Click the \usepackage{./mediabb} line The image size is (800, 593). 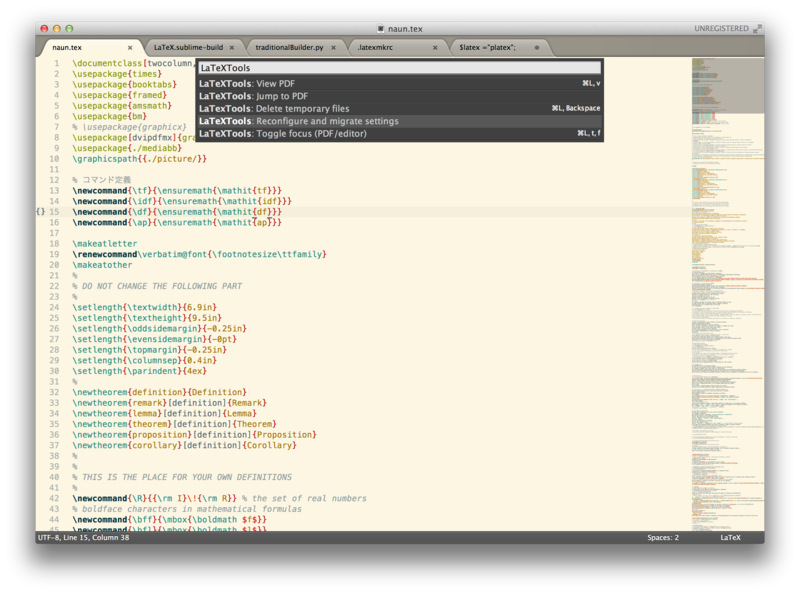(x=127, y=148)
